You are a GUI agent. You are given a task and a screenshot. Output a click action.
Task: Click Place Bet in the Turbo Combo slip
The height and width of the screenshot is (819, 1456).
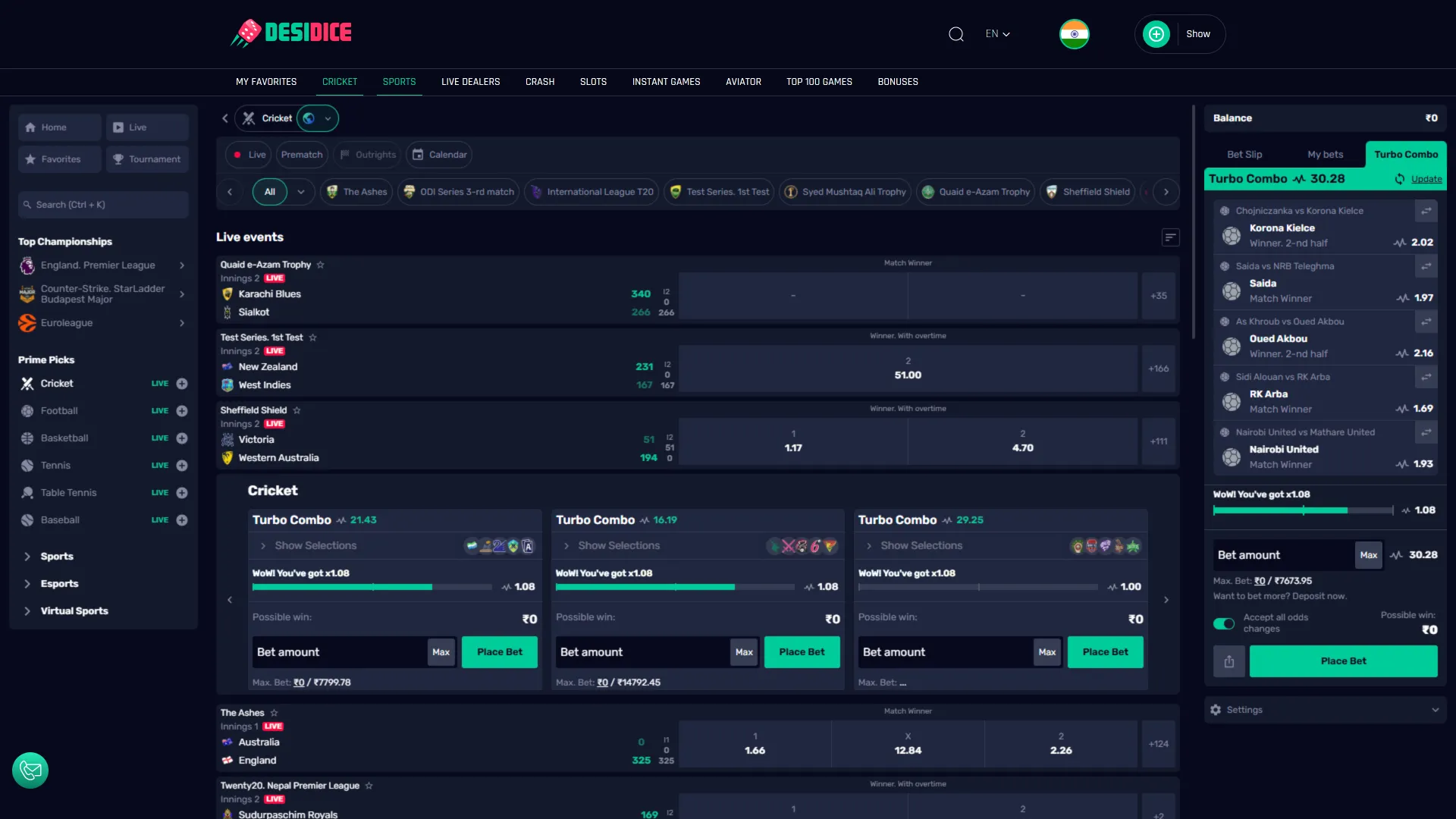click(x=1342, y=661)
